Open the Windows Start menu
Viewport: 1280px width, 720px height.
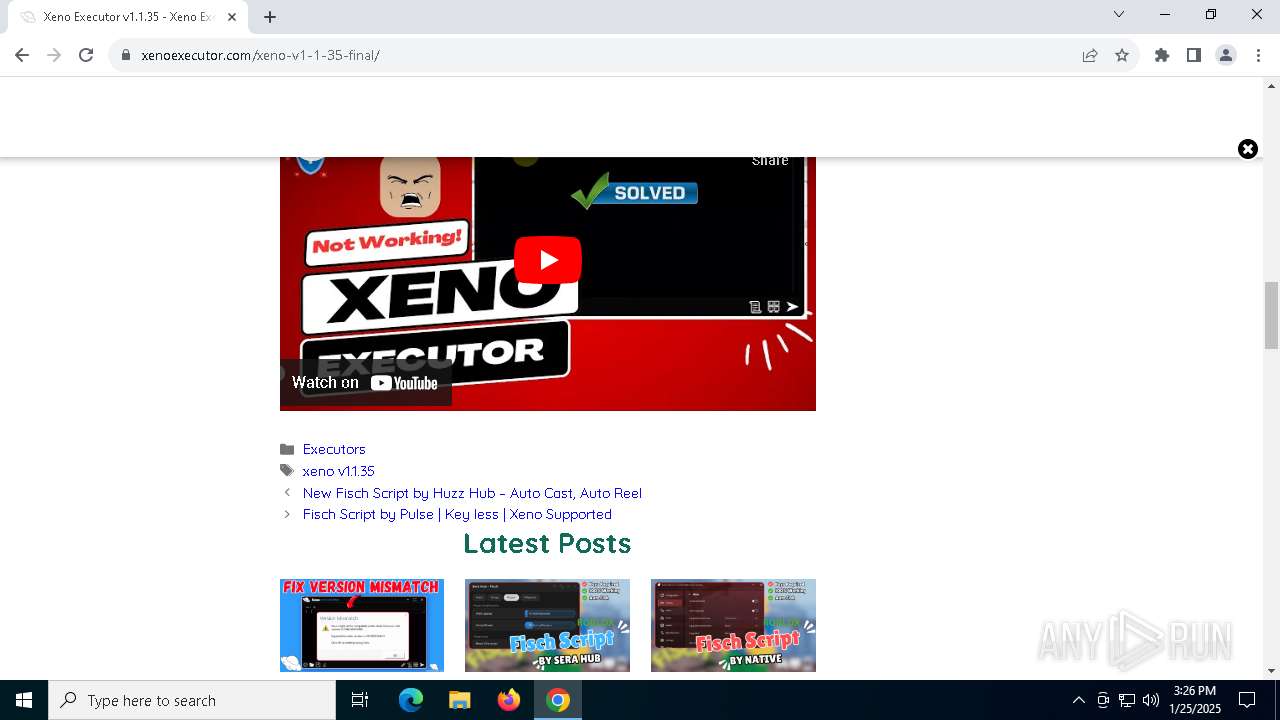tap(24, 700)
